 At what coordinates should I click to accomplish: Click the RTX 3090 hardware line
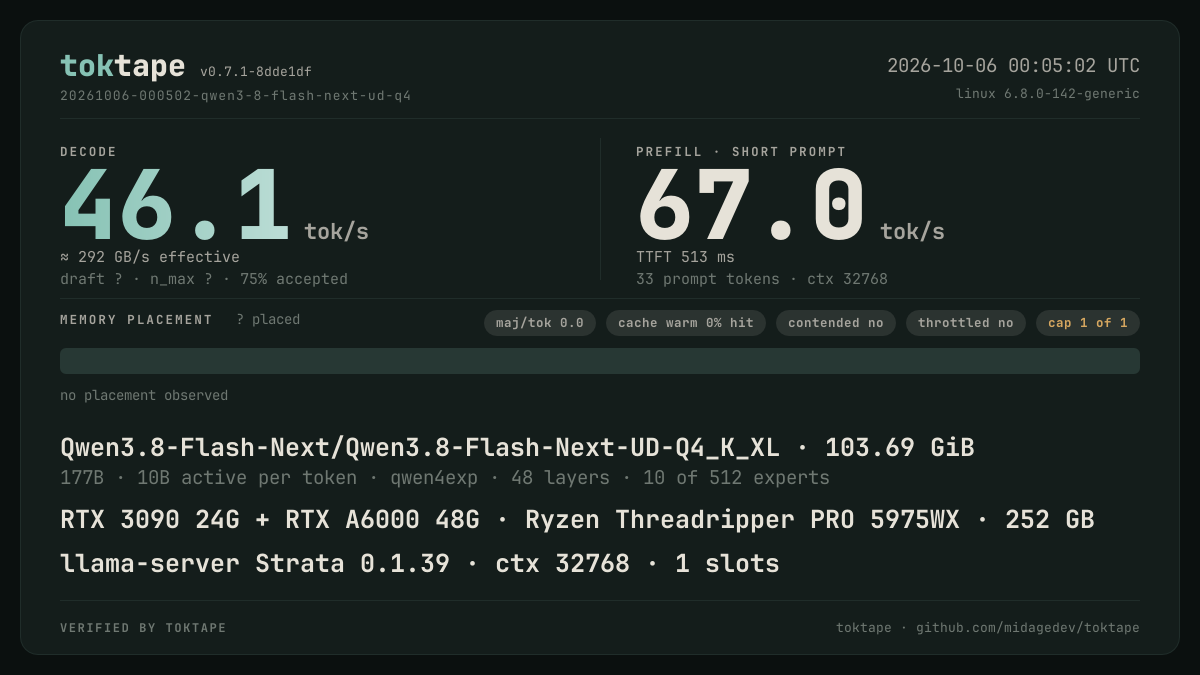pyautogui.click(x=577, y=520)
